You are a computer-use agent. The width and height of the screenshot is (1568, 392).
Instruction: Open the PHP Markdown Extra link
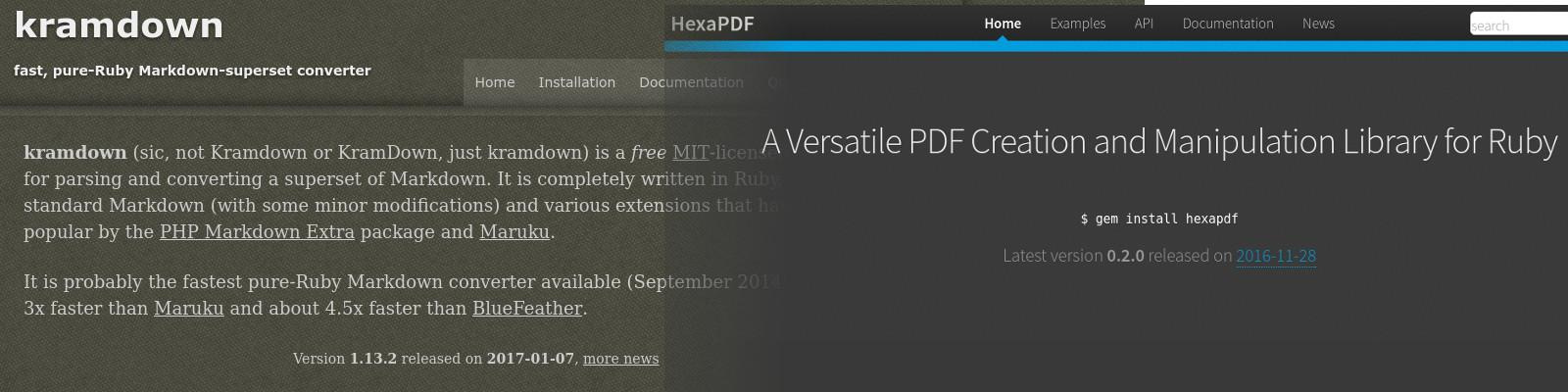[x=257, y=232]
